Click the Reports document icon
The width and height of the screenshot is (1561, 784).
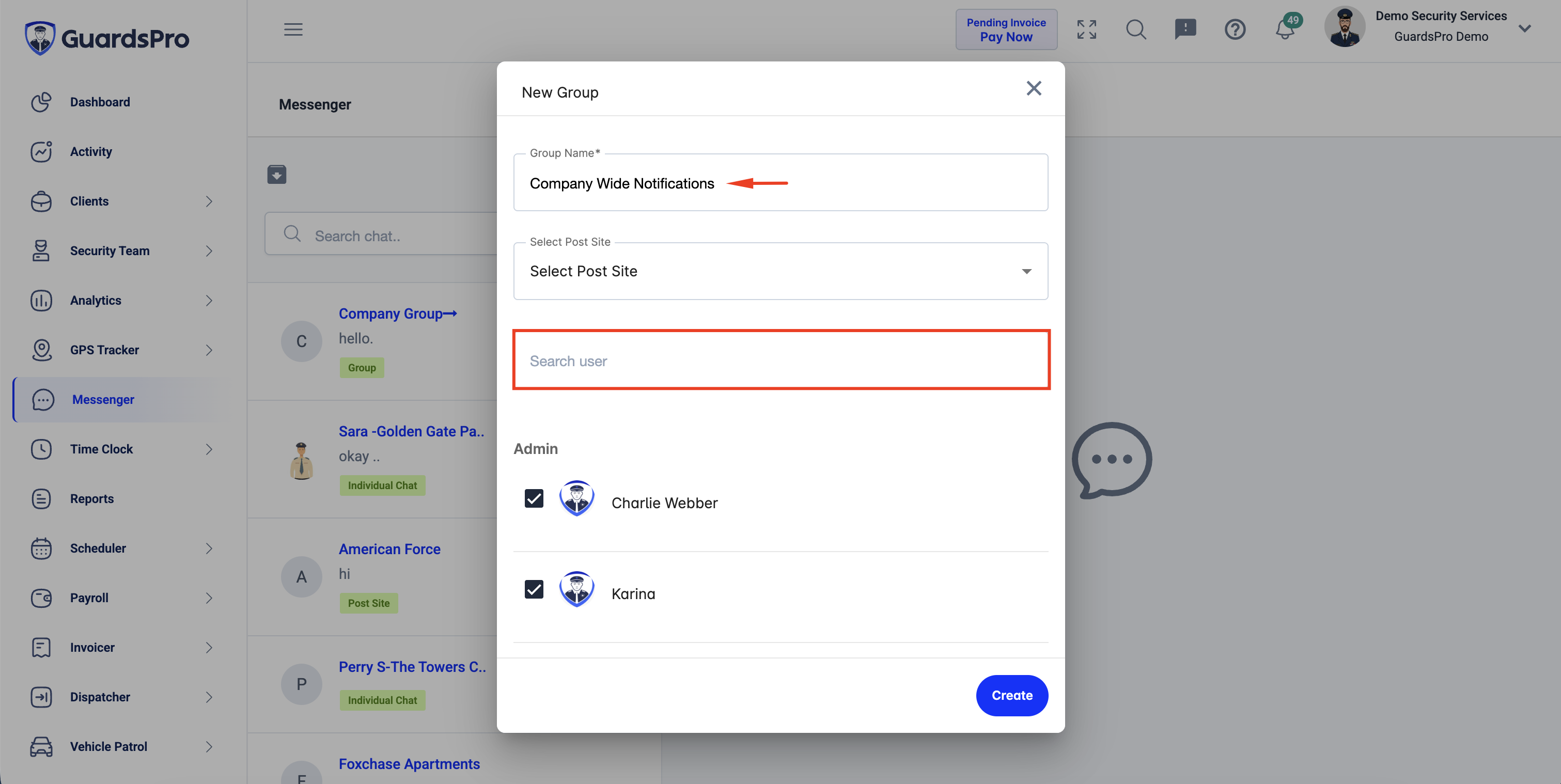(41, 498)
